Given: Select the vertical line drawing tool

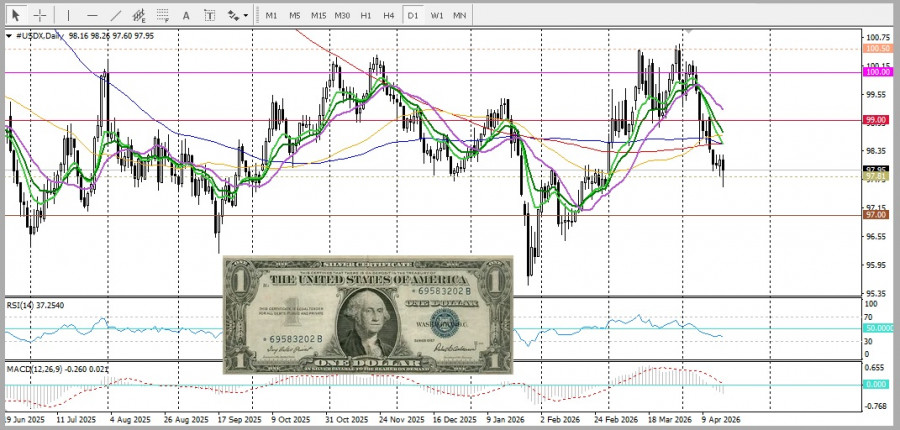Looking at the screenshot, I should click(x=68, y=16).
